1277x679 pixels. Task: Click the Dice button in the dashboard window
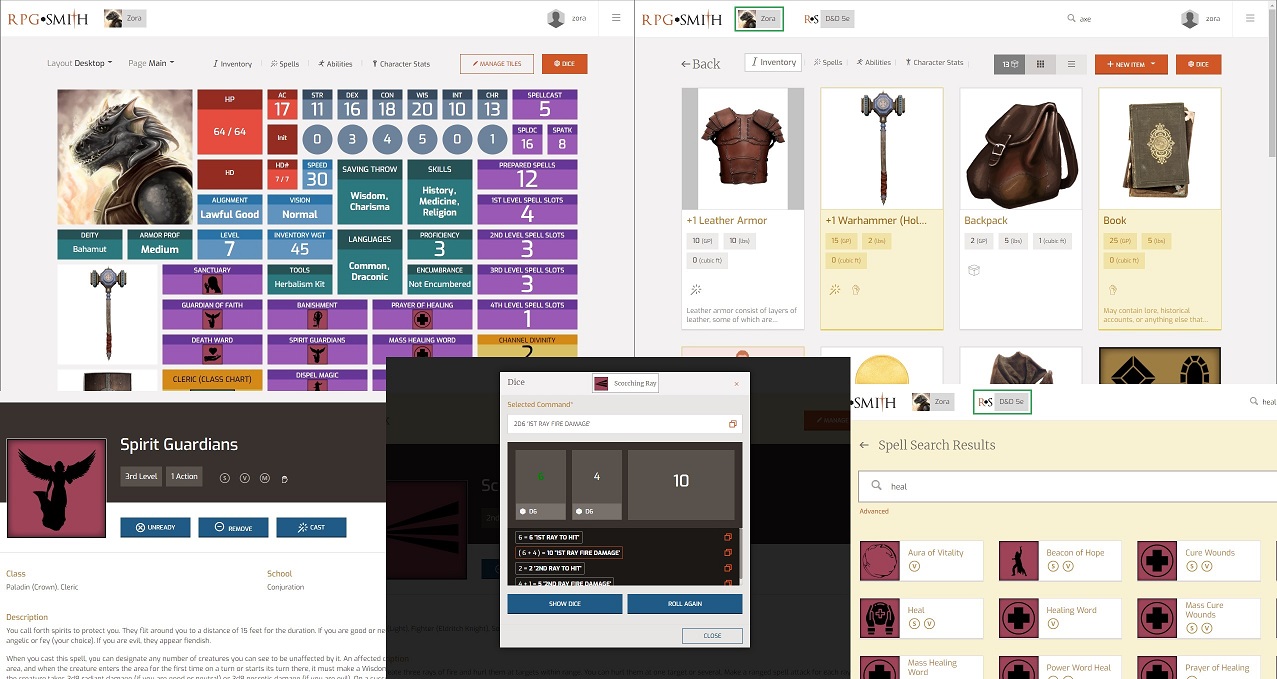coord(564,64)
